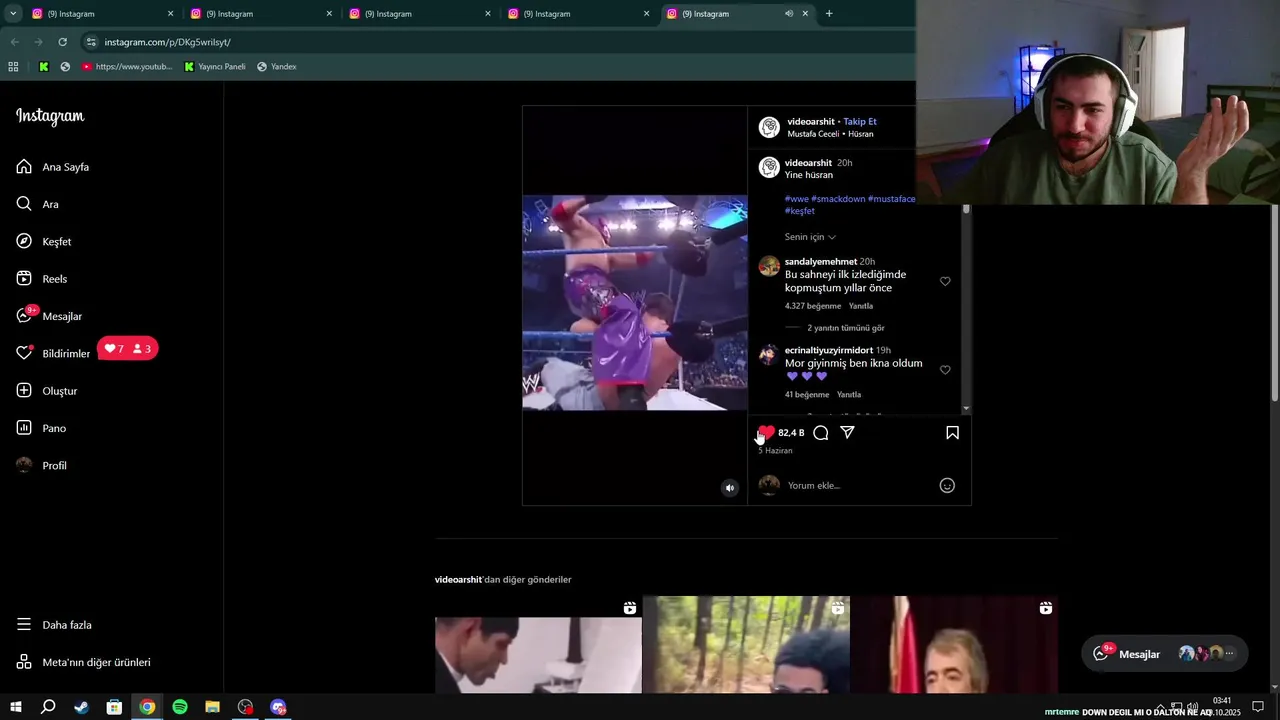Open the #keşfet hashtag
Viewport: 1280px width, 720px height.
click(x=800, y=211)
